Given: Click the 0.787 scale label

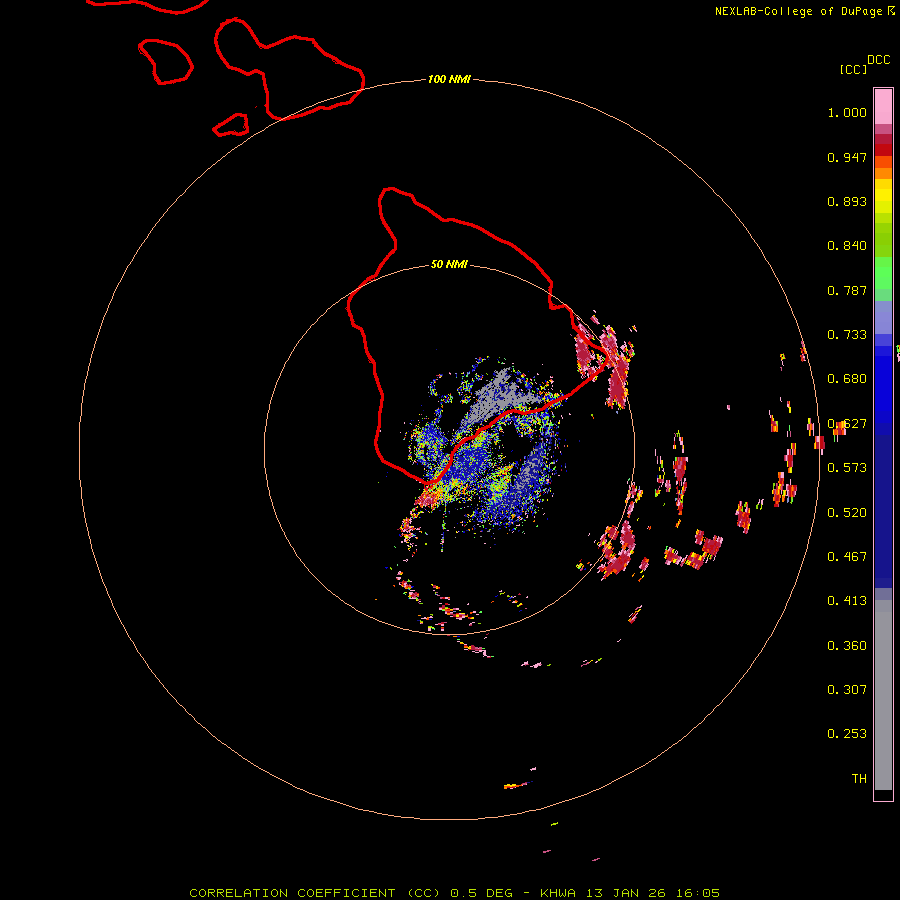Looking at the screenshot, I should tap(847, 290).
